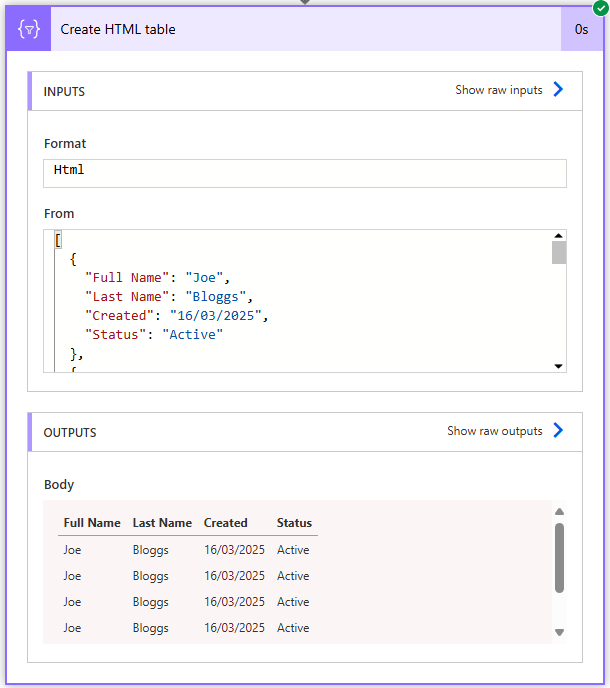Collapse the Create HTML table action header
The image size is (610, 688).
coord(300,29)
